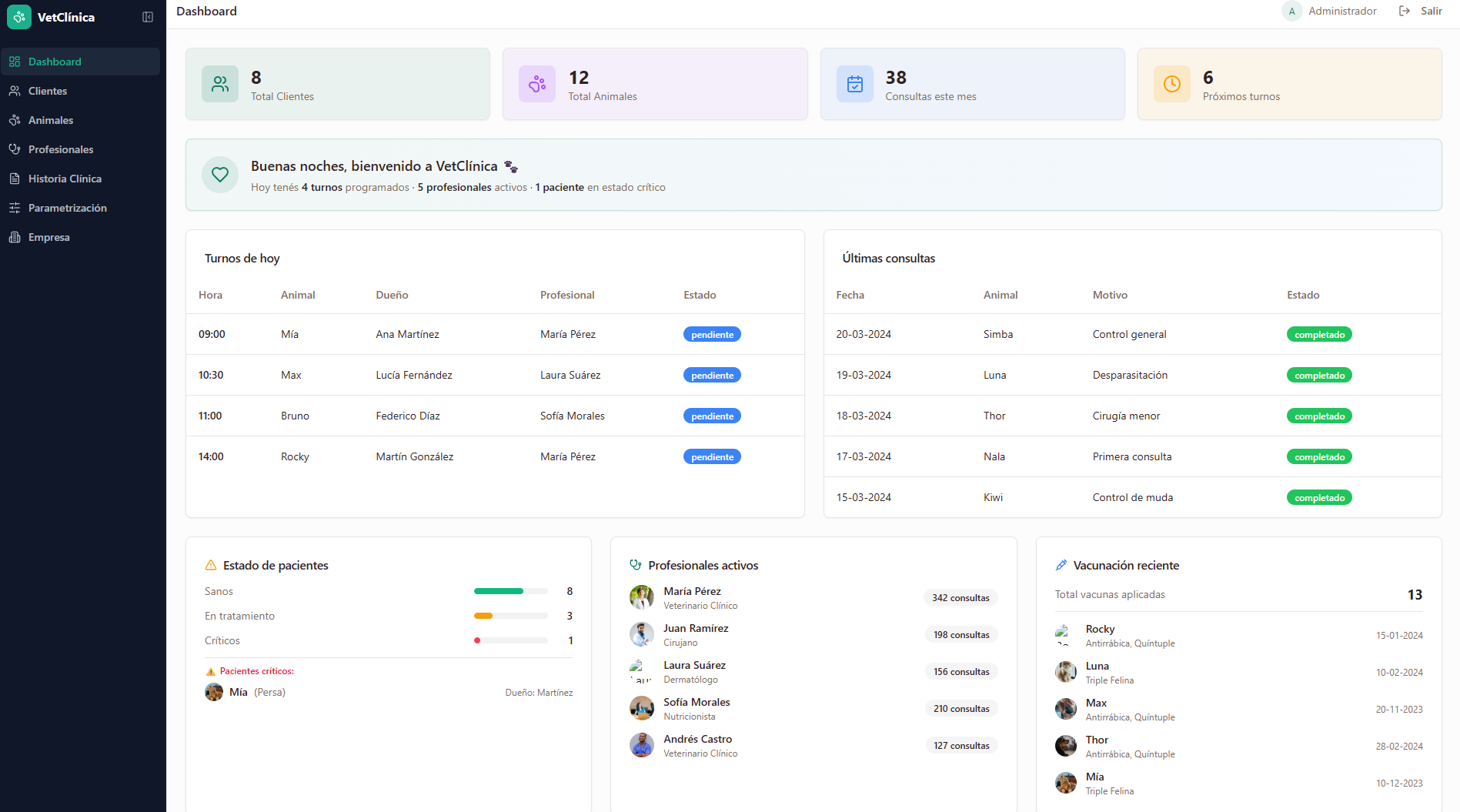Viewport: 1460px width, 812px height.
Task: Click the warning icon beside Estado de pacientes
Action: 211,565
